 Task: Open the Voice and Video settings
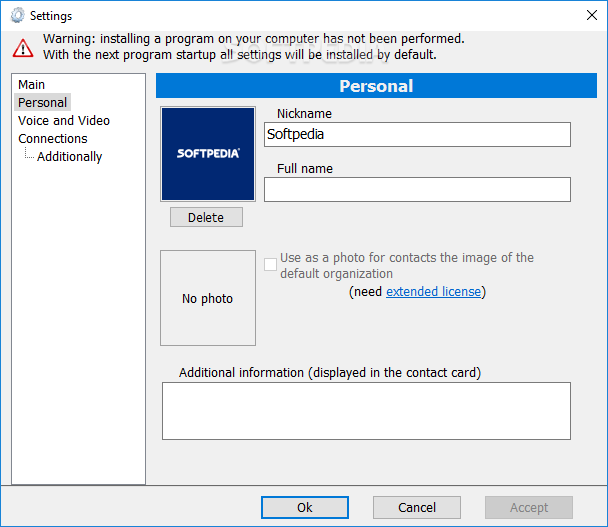coord(64,121)
